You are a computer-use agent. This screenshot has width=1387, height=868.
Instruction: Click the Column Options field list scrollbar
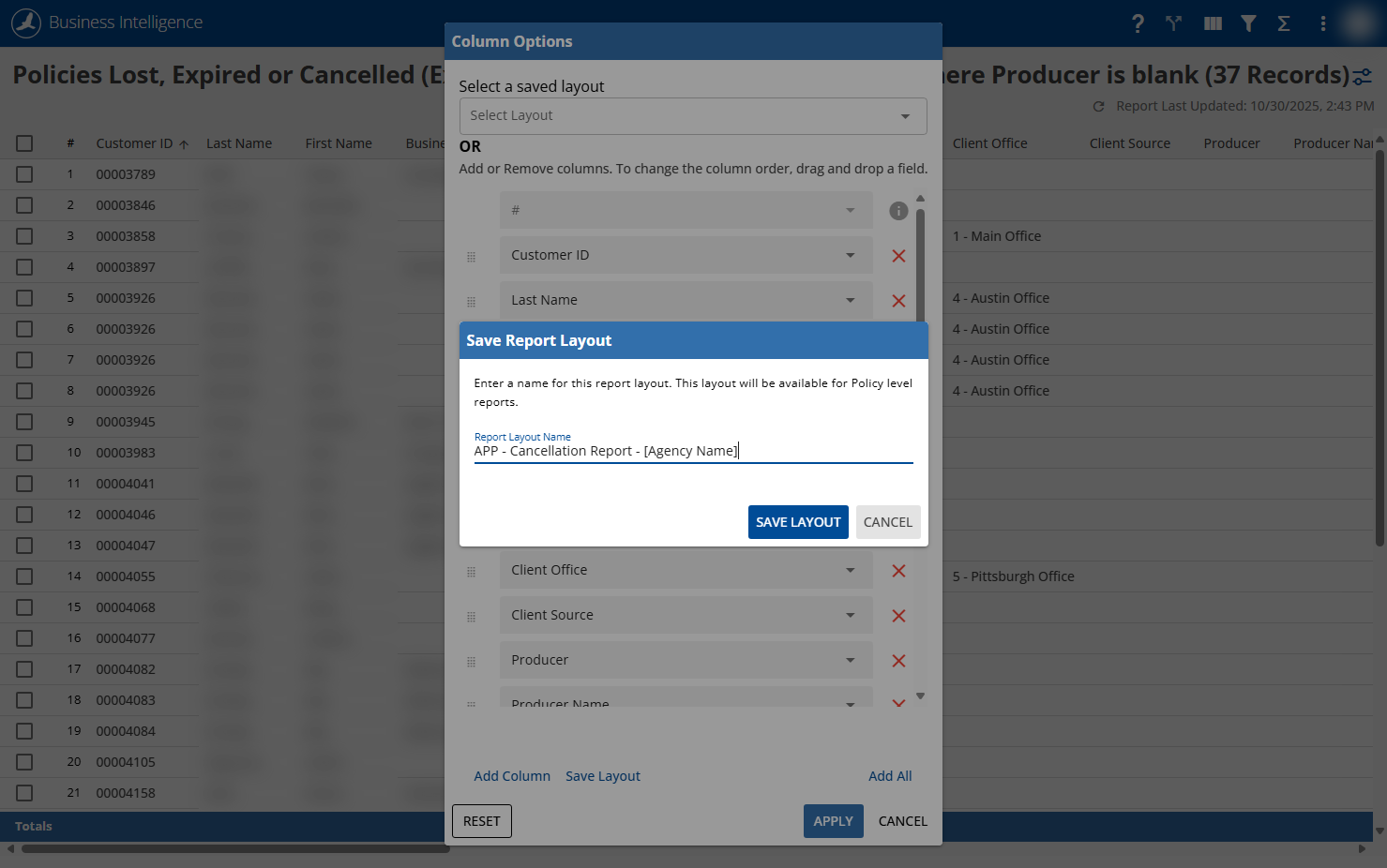tap(920, 265)
